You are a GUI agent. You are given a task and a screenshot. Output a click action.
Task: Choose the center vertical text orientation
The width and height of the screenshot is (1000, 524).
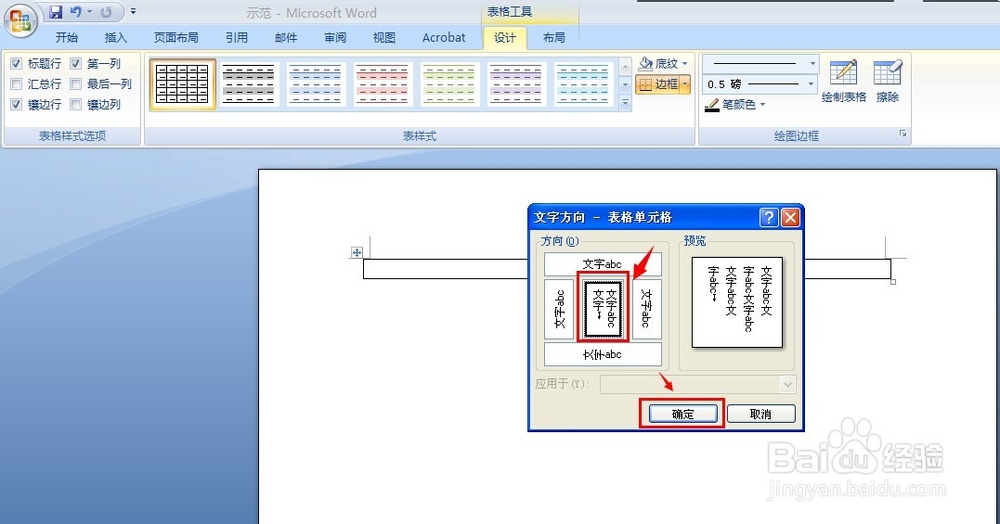pos(603,309)
